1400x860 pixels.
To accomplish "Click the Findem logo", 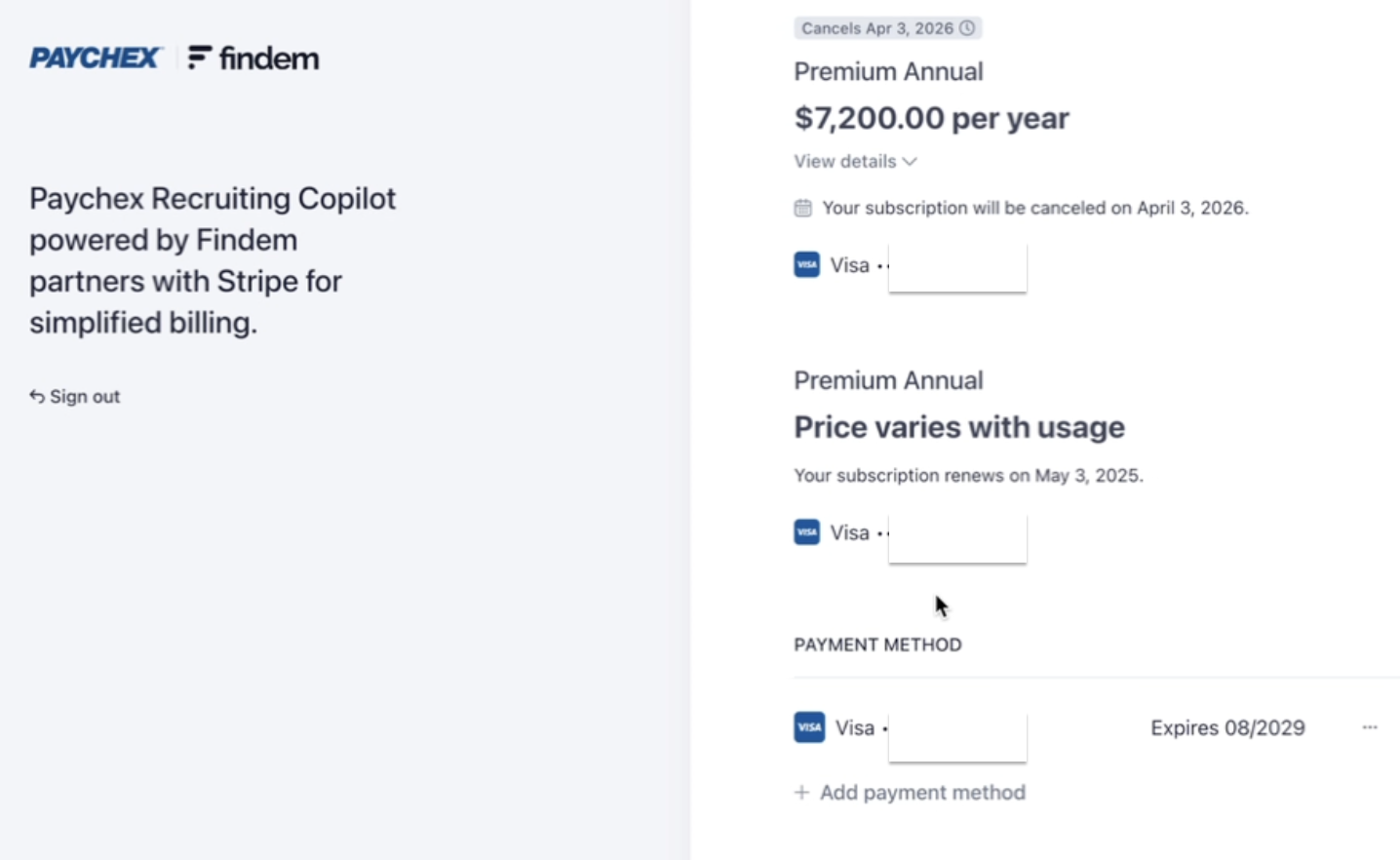I will pos(253,59).
